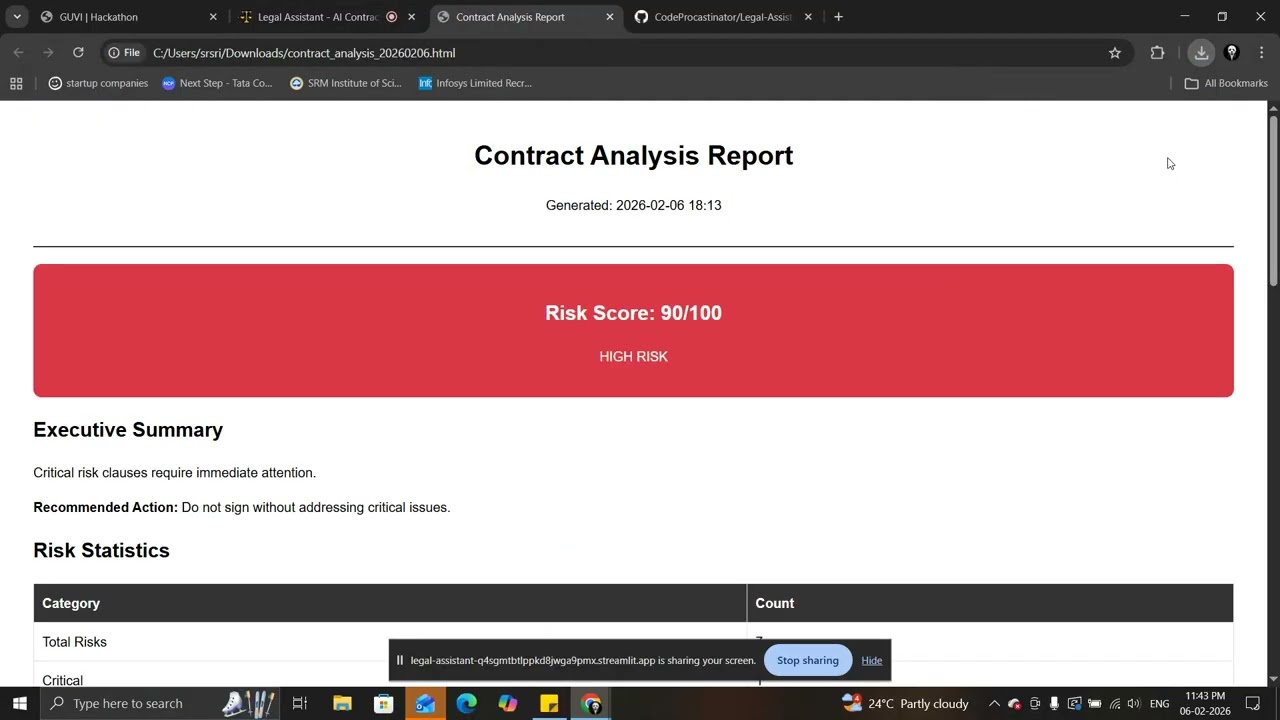Open the Chrome three-dot menu

click(x=1261, y=53)
